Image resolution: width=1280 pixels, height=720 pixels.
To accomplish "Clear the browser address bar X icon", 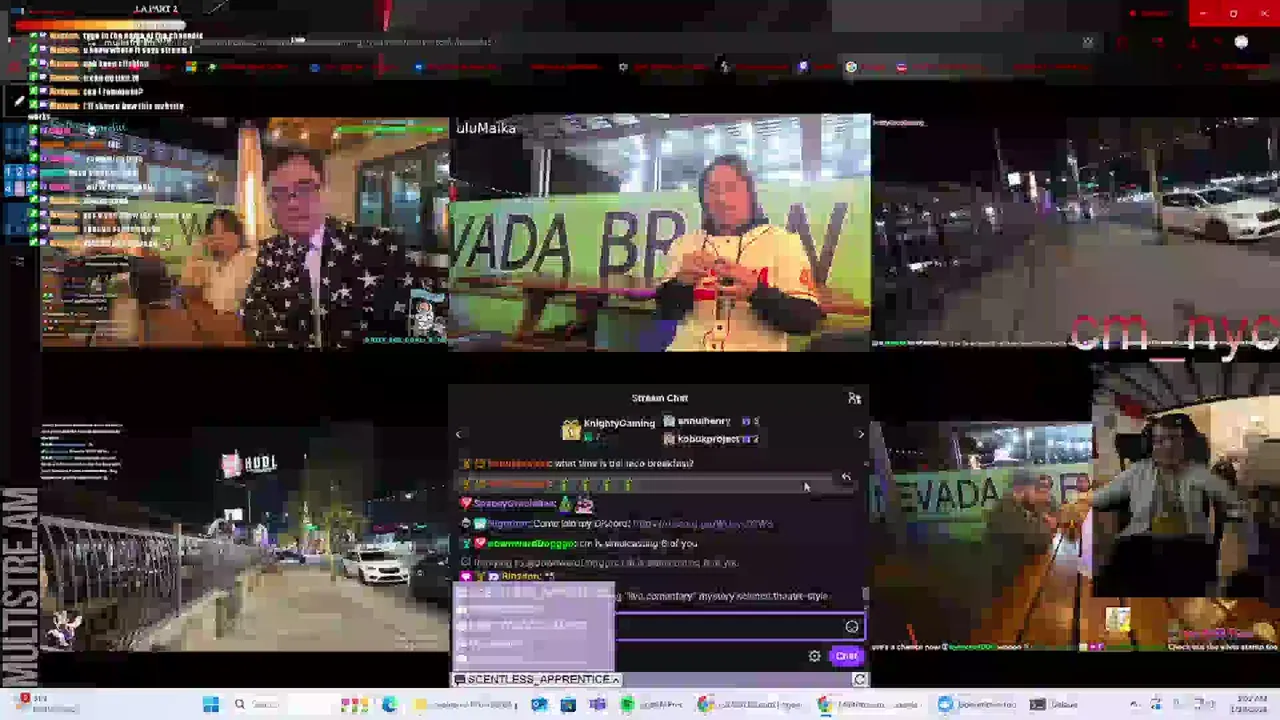I will 1088,42.
